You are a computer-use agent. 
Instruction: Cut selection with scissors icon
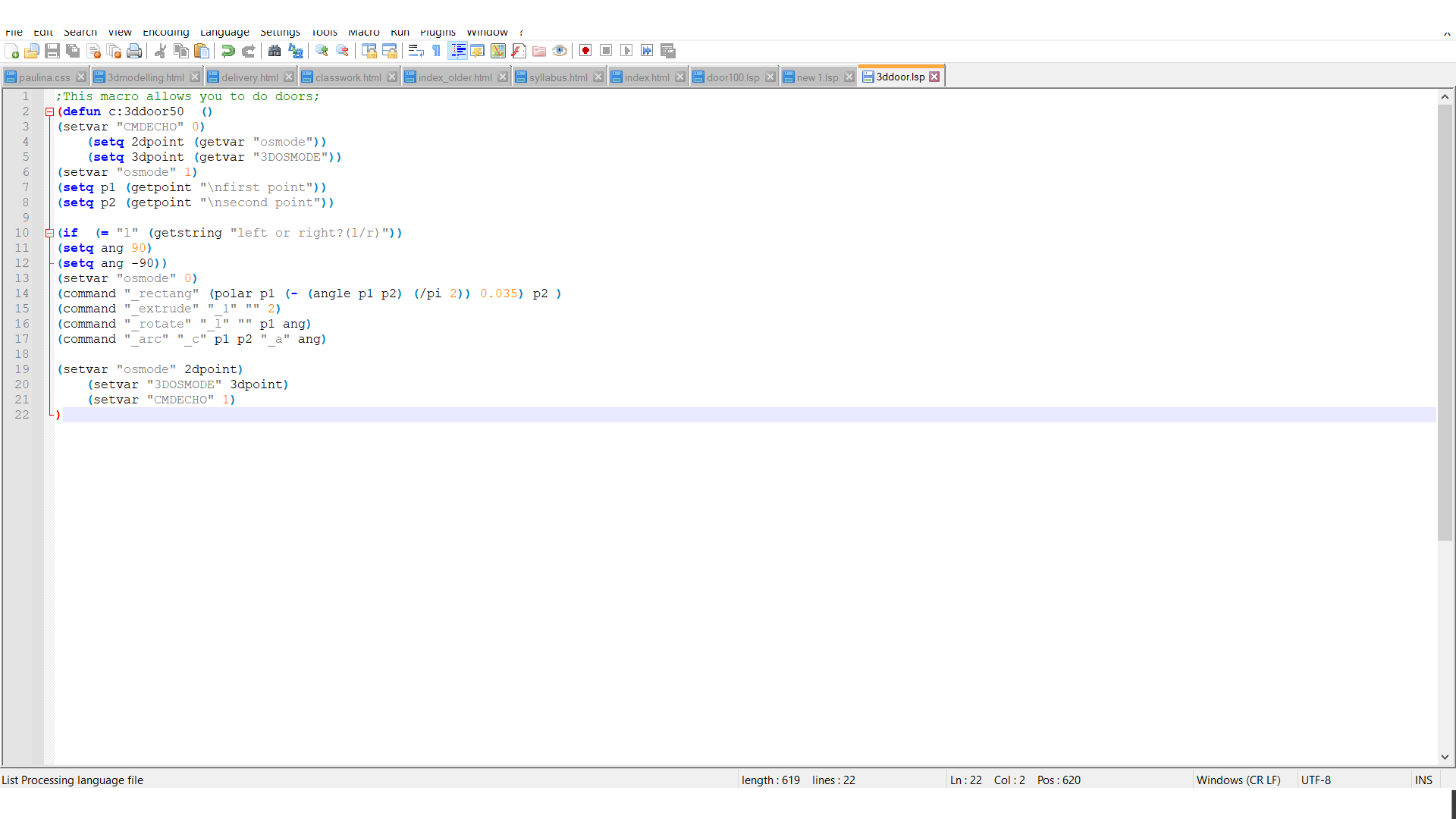click(161, 51)
